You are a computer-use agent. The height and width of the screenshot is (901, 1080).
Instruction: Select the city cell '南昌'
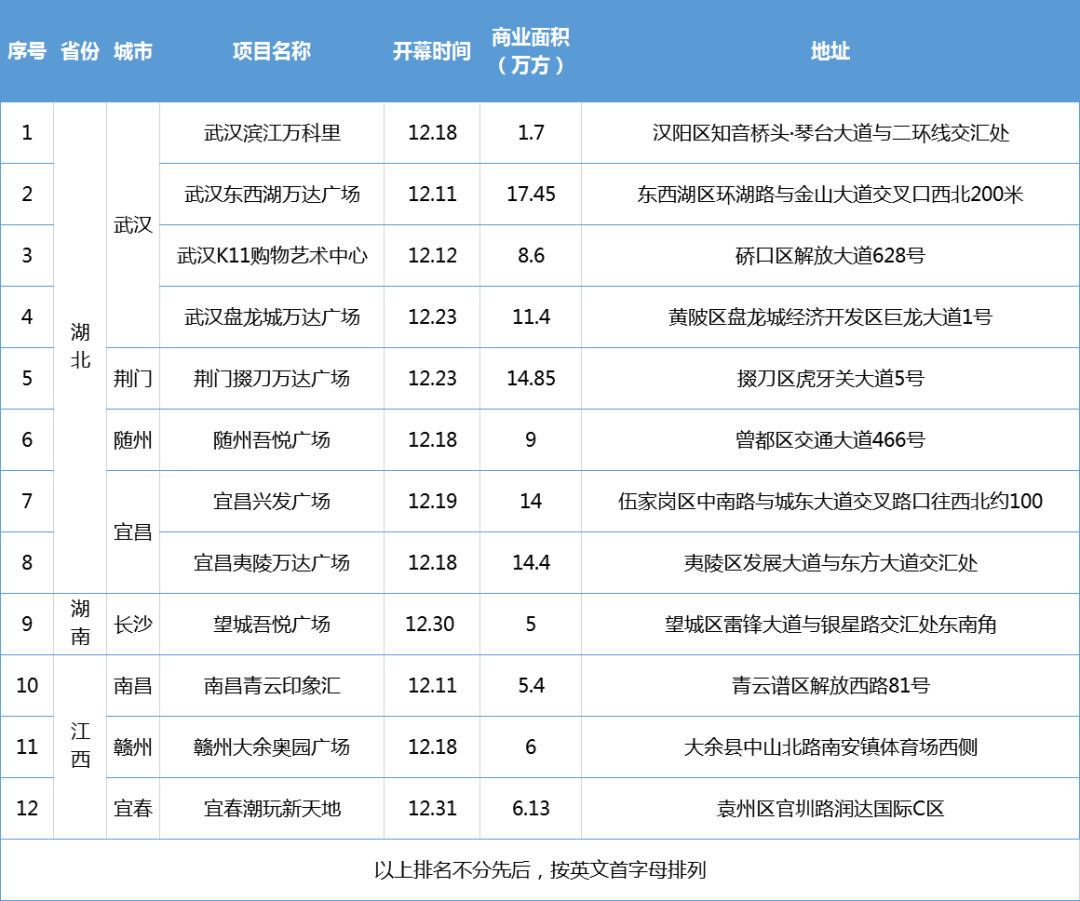click(x=133, y=685)
